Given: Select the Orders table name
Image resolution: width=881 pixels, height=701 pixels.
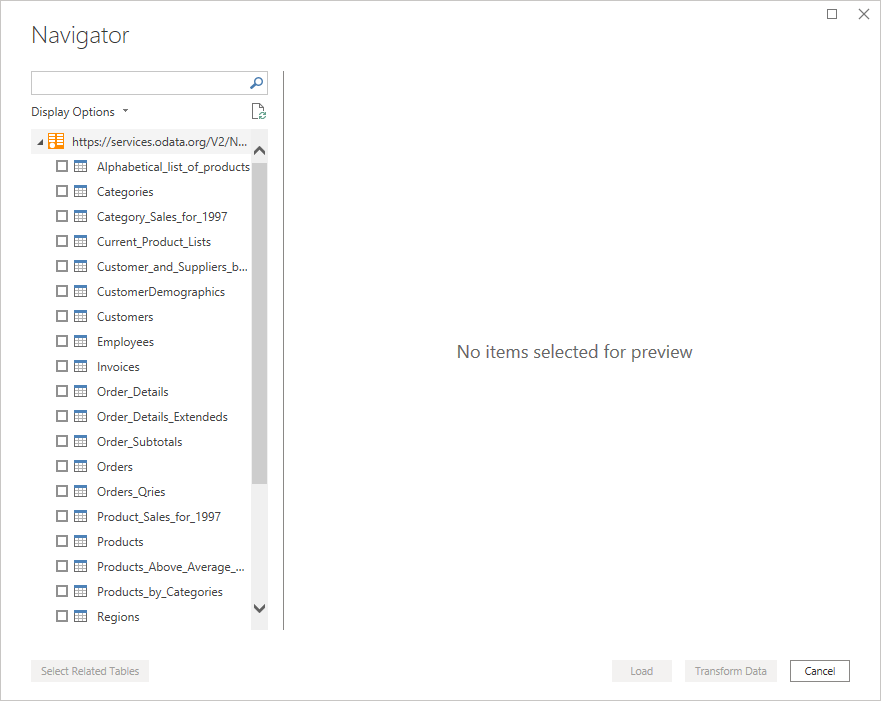Looking at the screenshot, I should tap(115, 467).
